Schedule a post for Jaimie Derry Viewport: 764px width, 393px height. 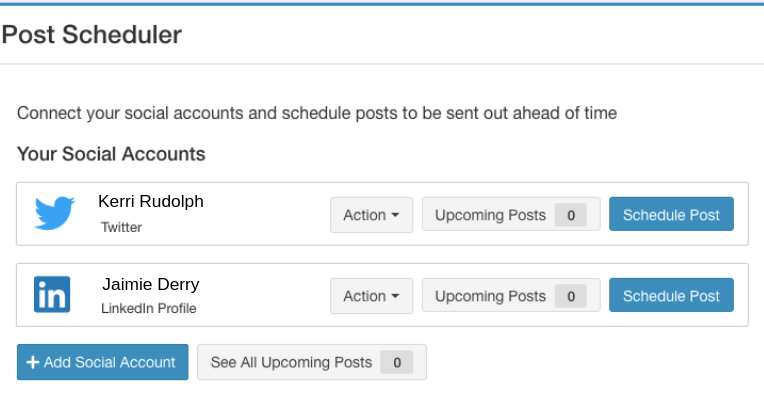(671, 296)
